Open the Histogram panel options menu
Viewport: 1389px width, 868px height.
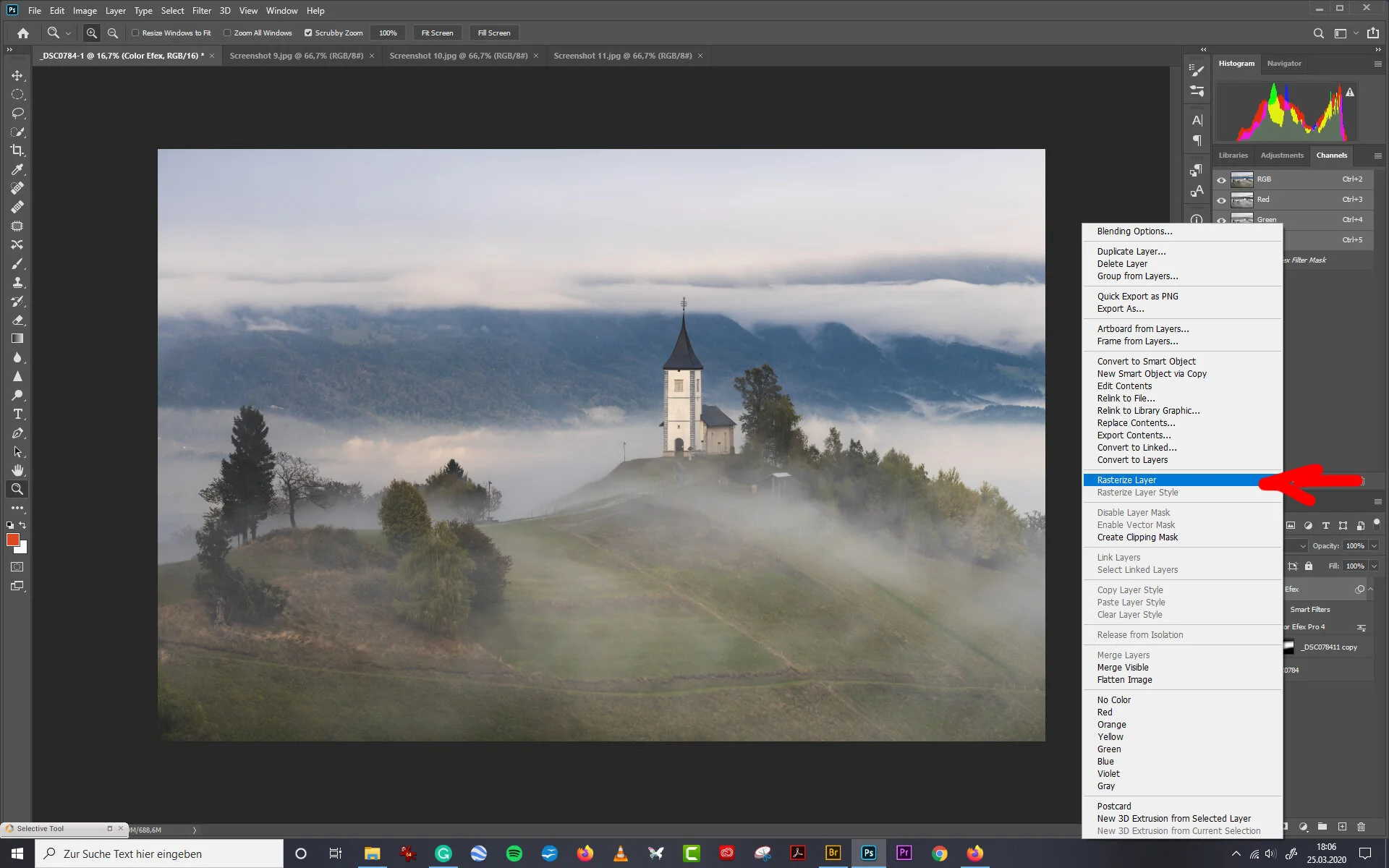(x=1377, y=64)
